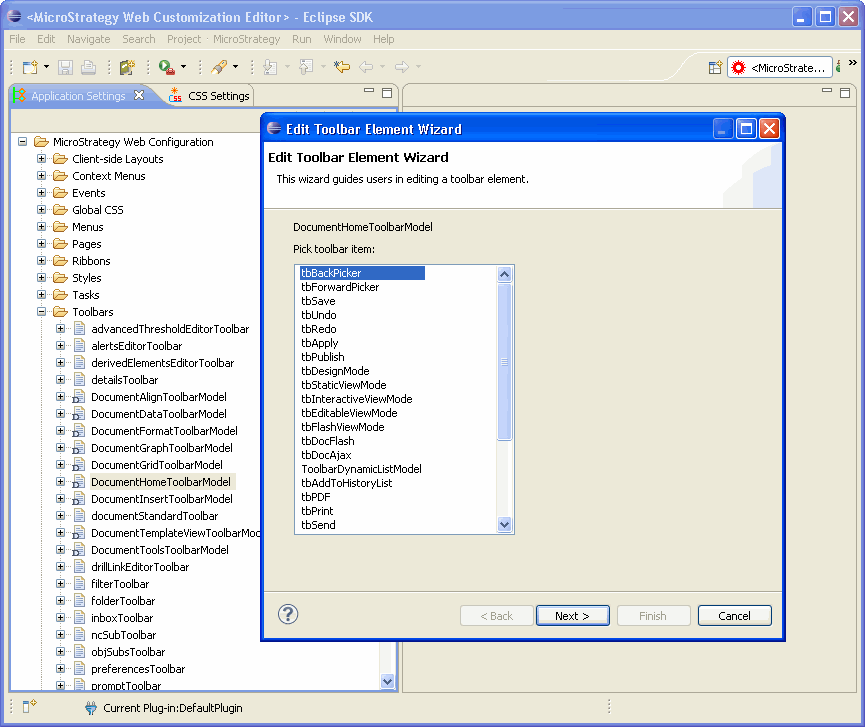865x727 pixels.
Task: Open the Window menu
Action: click(342, 39)
